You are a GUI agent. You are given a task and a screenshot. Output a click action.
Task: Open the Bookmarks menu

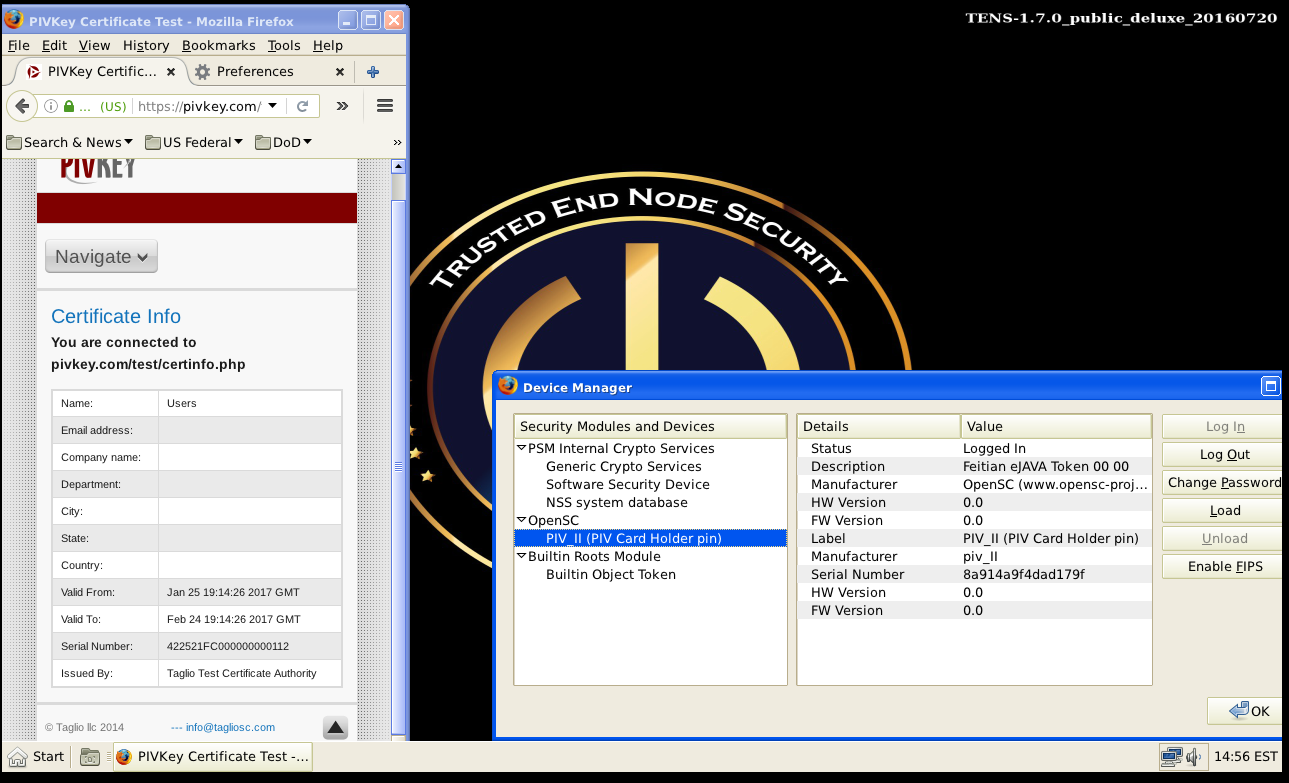pyautogui.click(x=218, y=45)
